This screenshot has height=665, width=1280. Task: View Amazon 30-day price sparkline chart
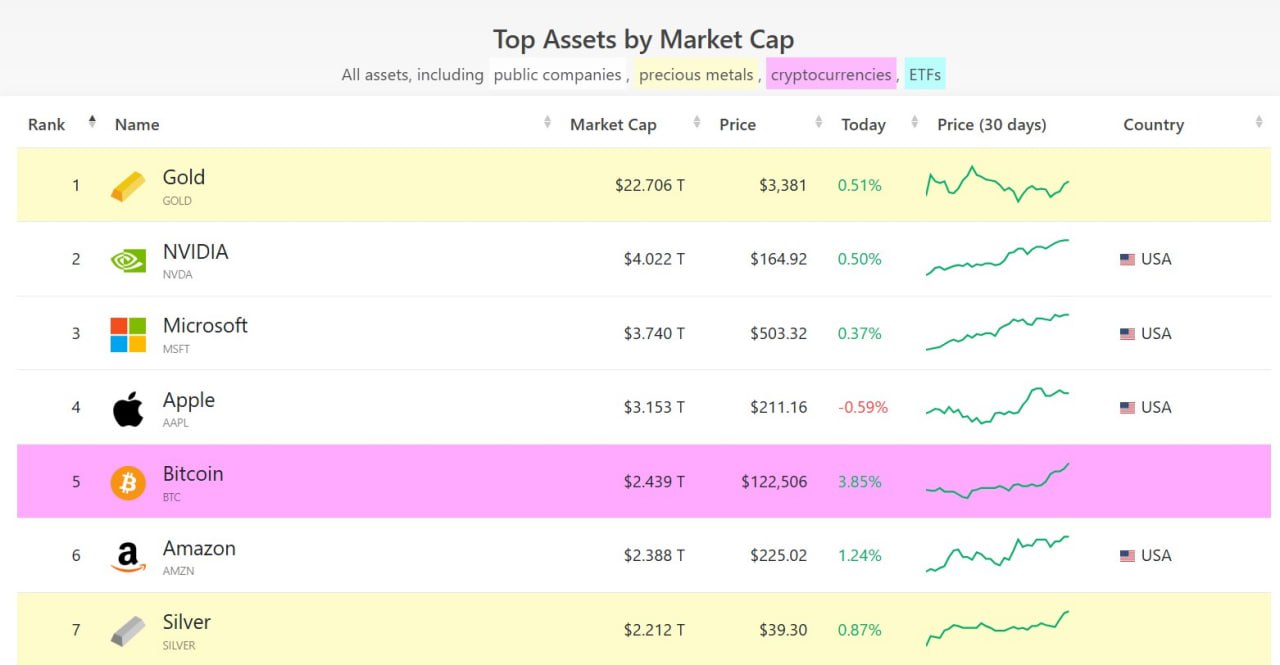point(997,553)
